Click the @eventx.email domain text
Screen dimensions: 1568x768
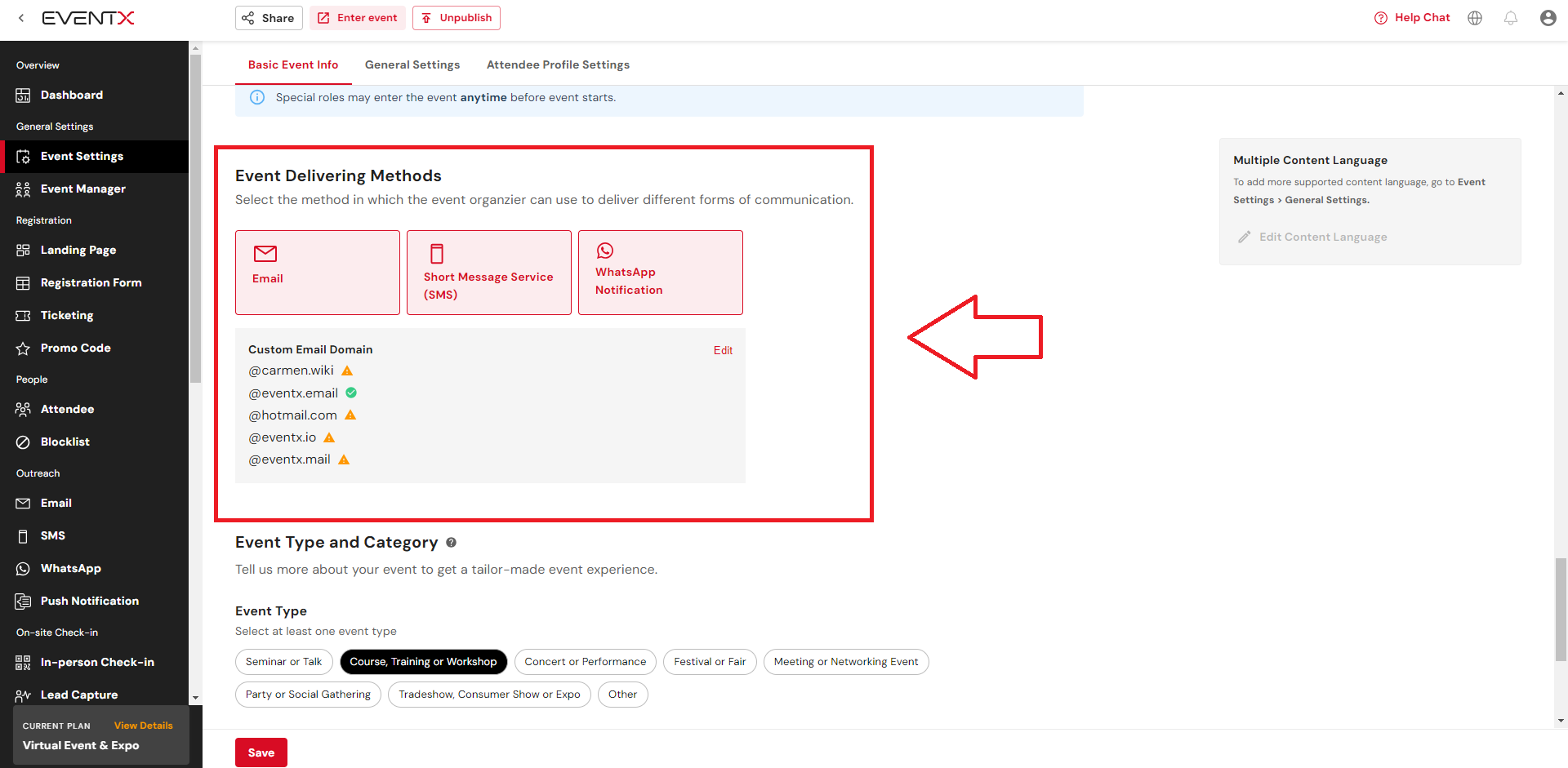point(293,393)
